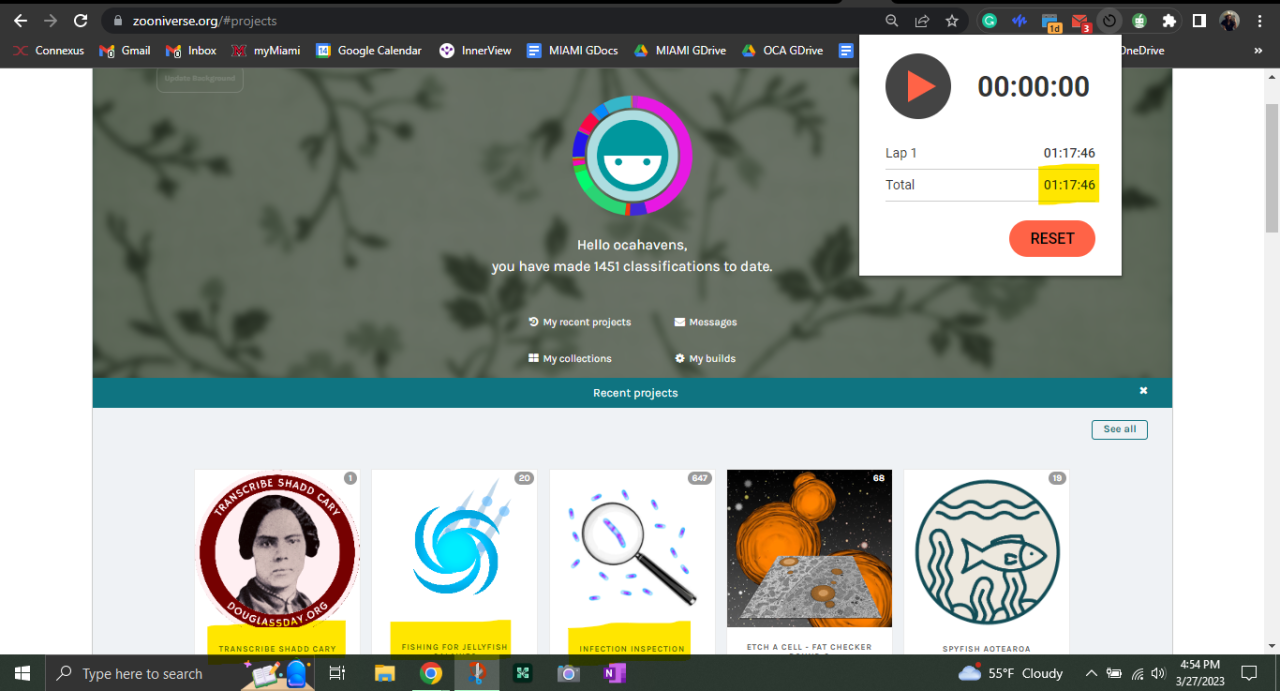This screenshot has width=1280, height=691.
Task: Open My collections
Action: point(570,358)
